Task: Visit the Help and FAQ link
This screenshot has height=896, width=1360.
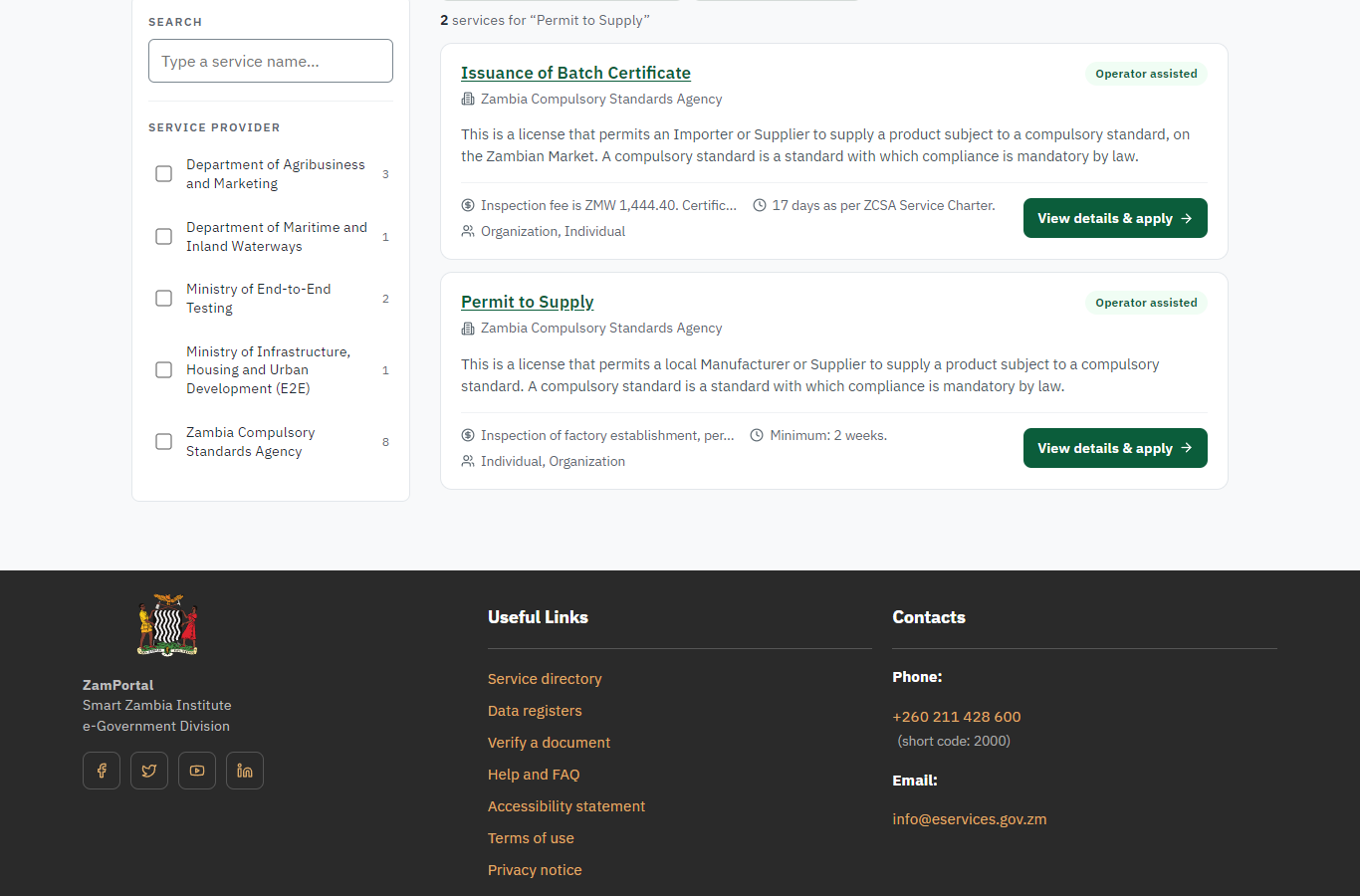Action: 534,775
